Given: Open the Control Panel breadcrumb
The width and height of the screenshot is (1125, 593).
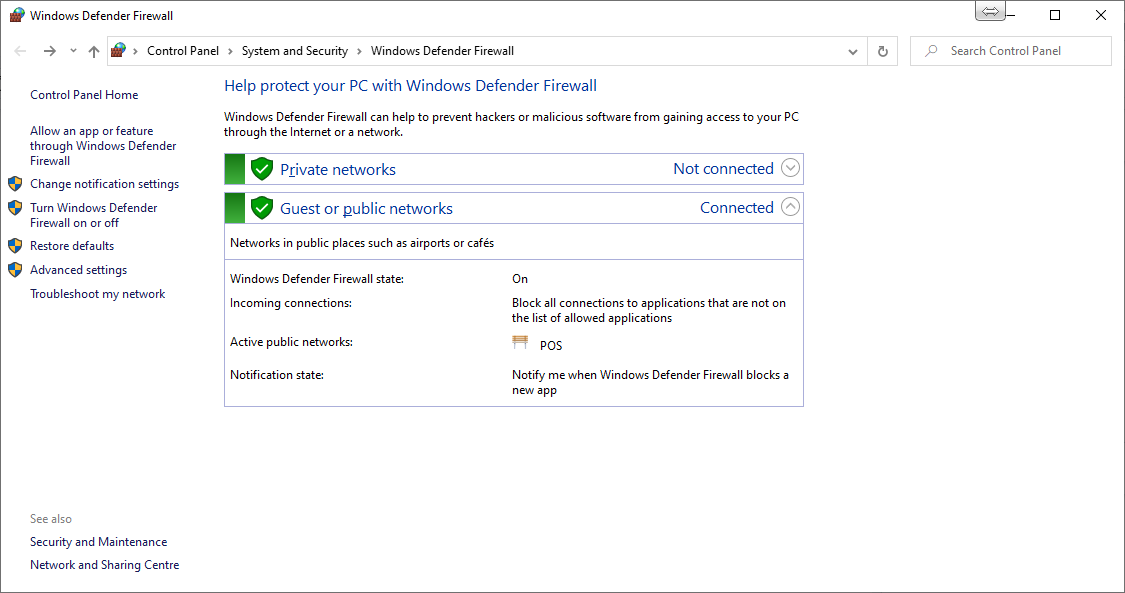Looking at the screenshot, I should point(183,51).
